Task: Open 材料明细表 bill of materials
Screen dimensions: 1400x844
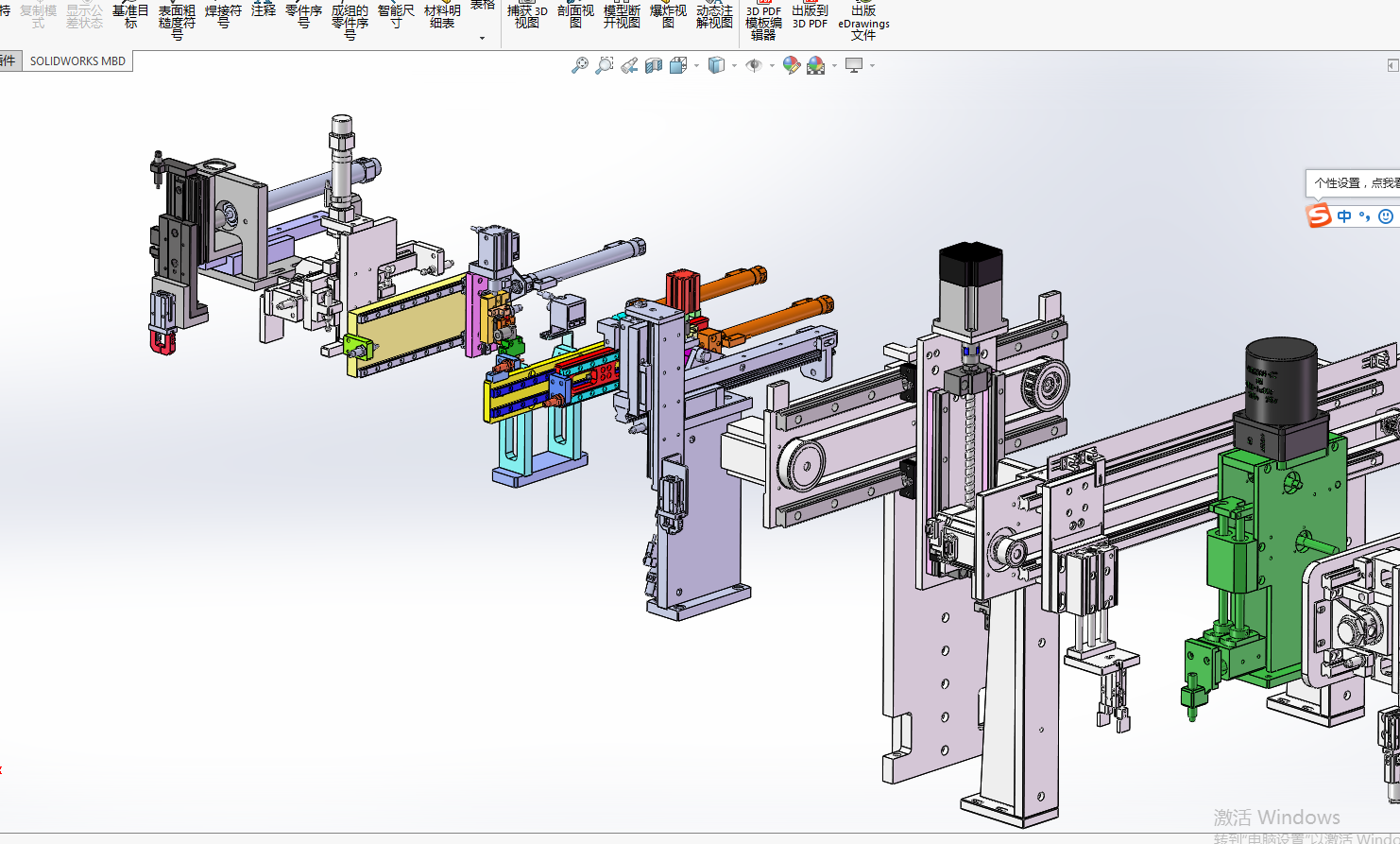Action: click(x=442, y=16)
